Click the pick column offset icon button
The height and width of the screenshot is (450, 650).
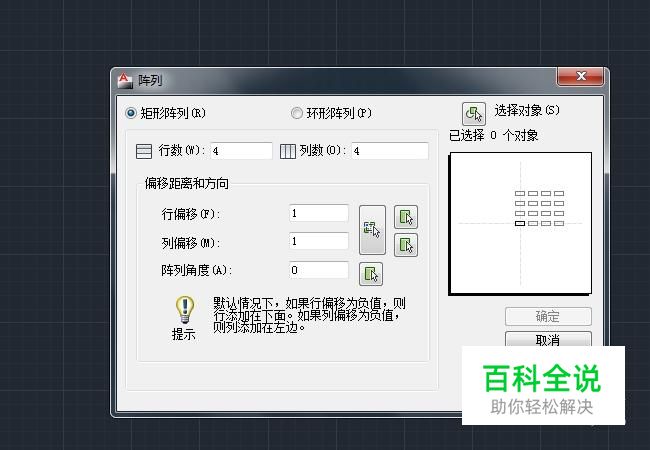pyautogui.click(x=406, y=245)
